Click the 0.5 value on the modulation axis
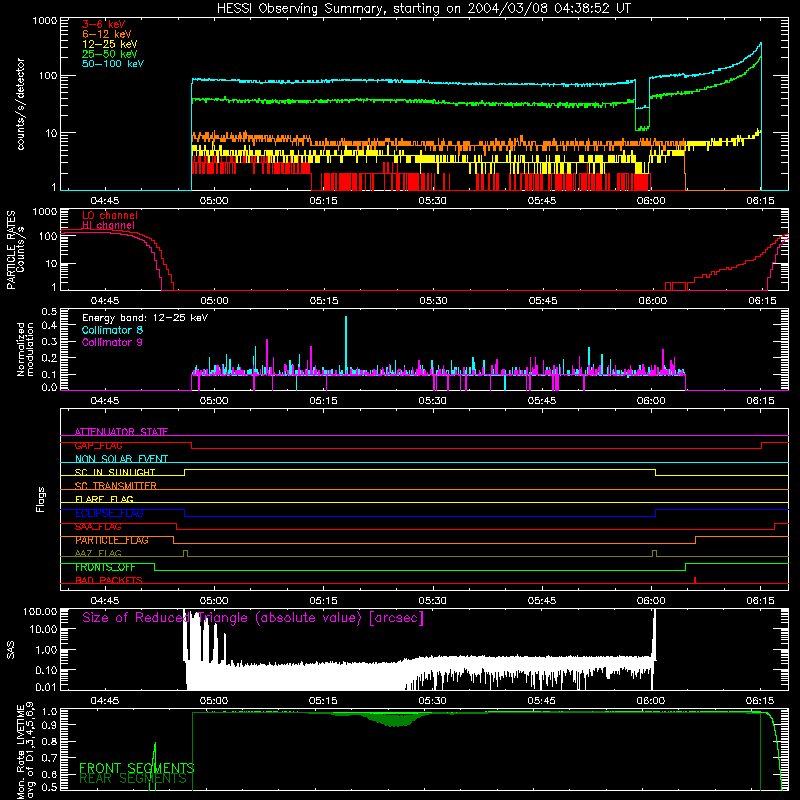The image size is (800, 800). click(49, 312)
